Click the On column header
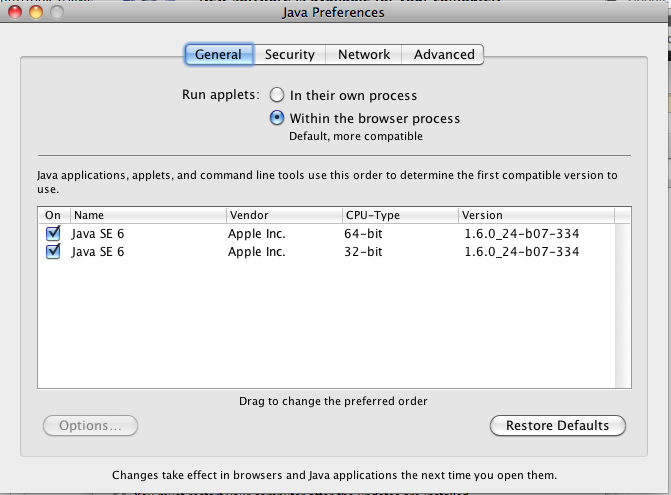Screen dimensions: 671x495 click(54, 215)
